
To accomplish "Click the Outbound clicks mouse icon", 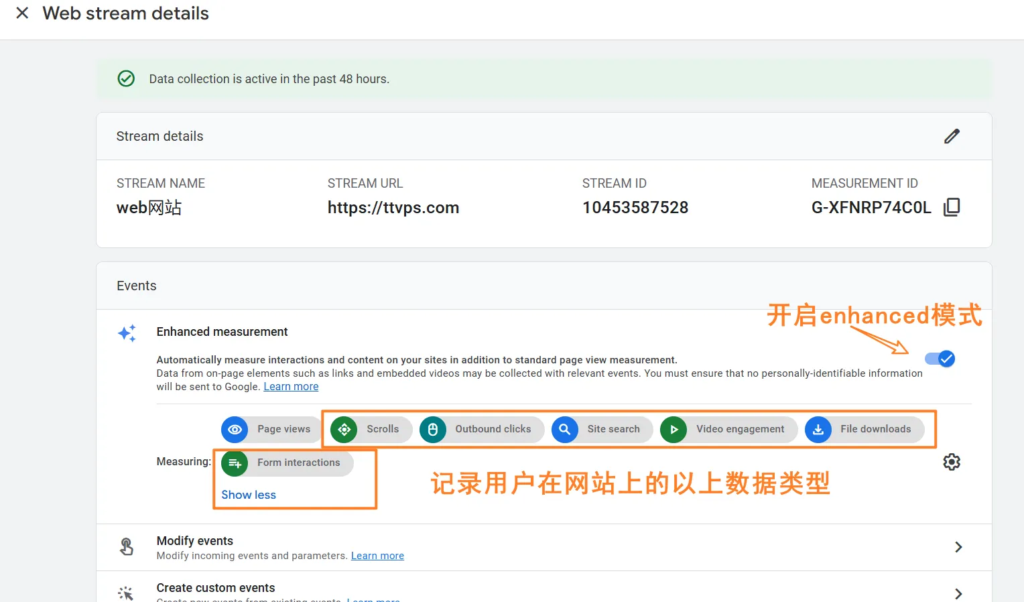I will click(432, 429).
